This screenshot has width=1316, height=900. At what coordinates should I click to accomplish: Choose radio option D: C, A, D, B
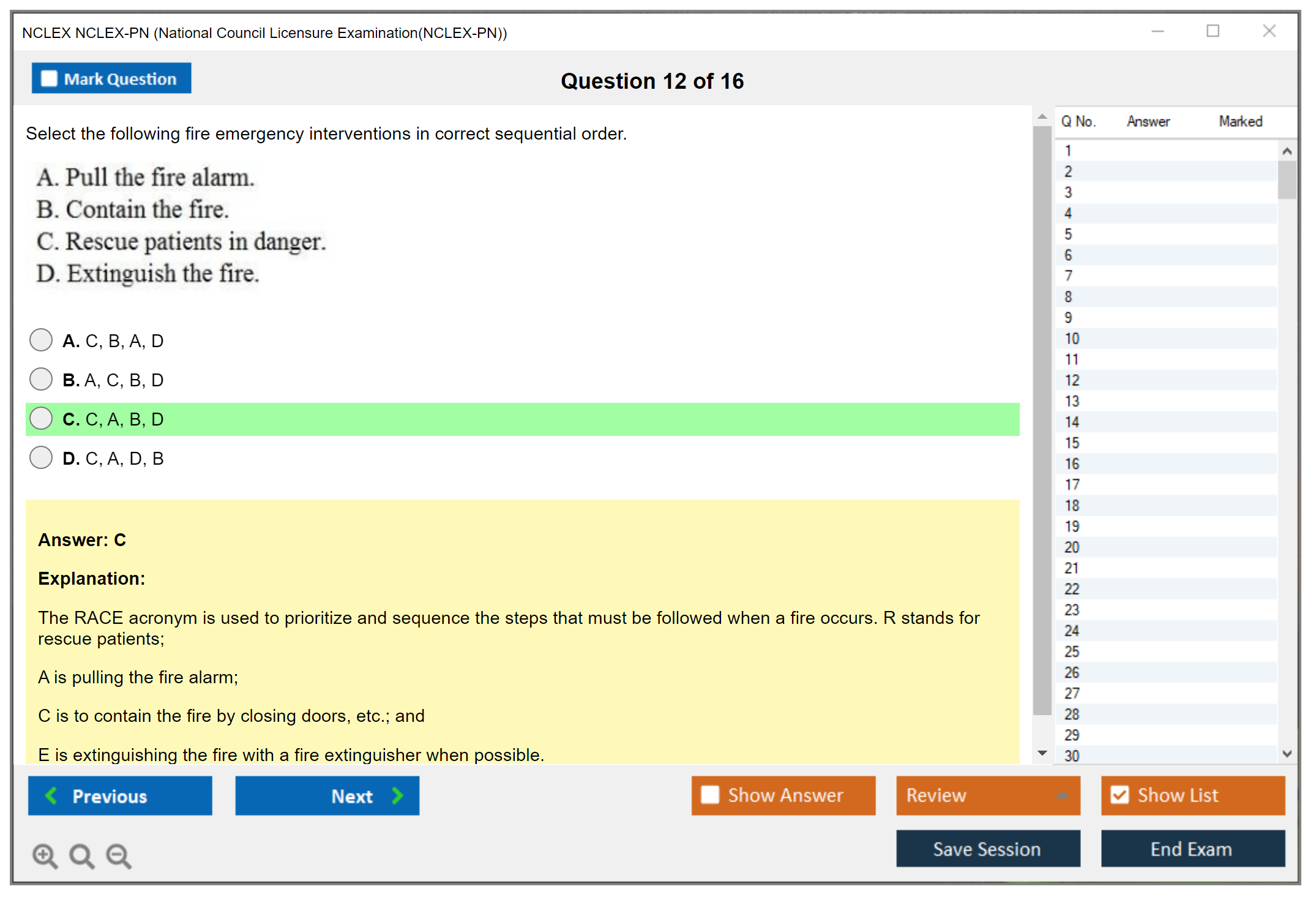41,457
